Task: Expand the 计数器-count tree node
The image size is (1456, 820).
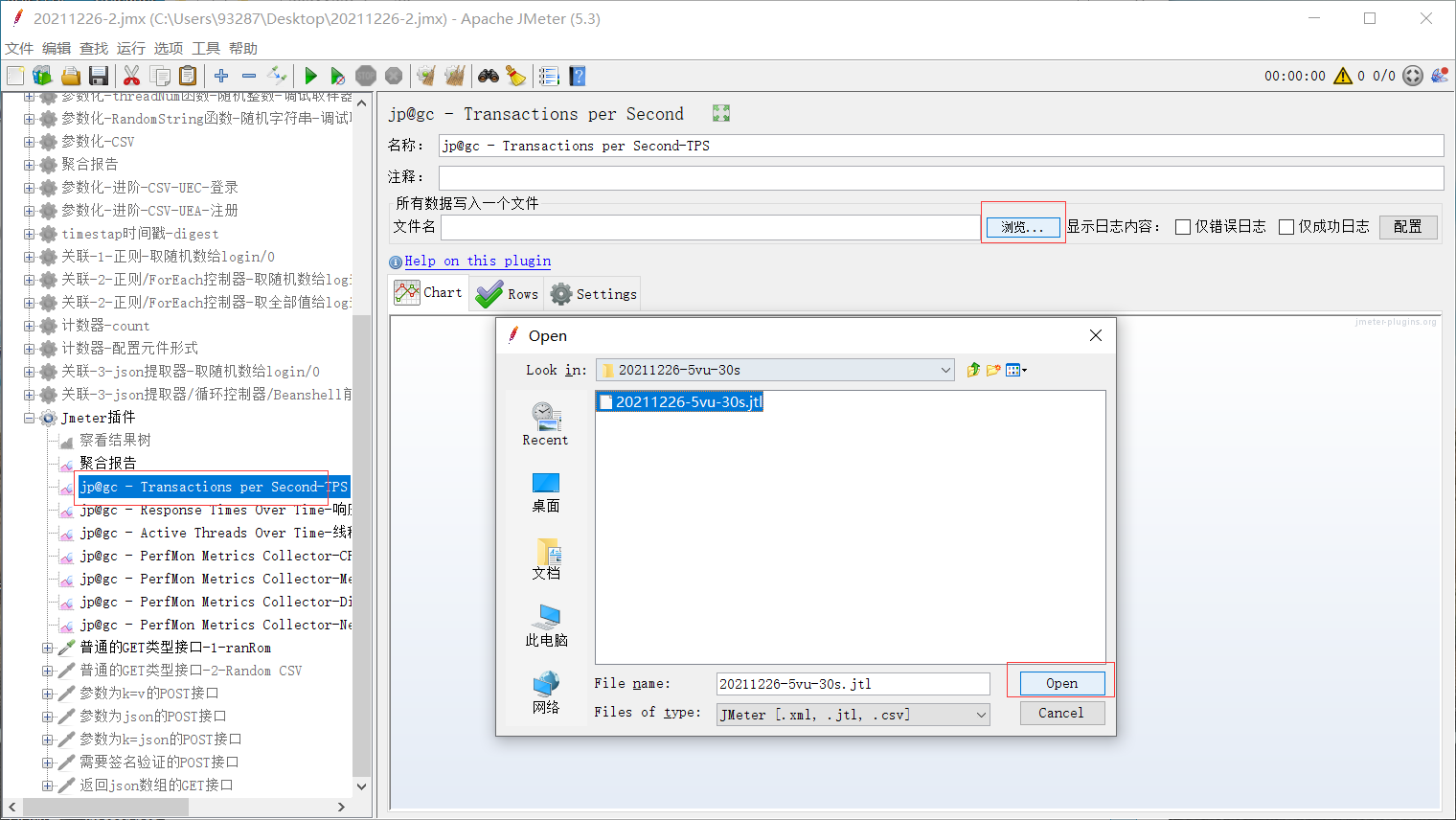Action: (29, 326)
